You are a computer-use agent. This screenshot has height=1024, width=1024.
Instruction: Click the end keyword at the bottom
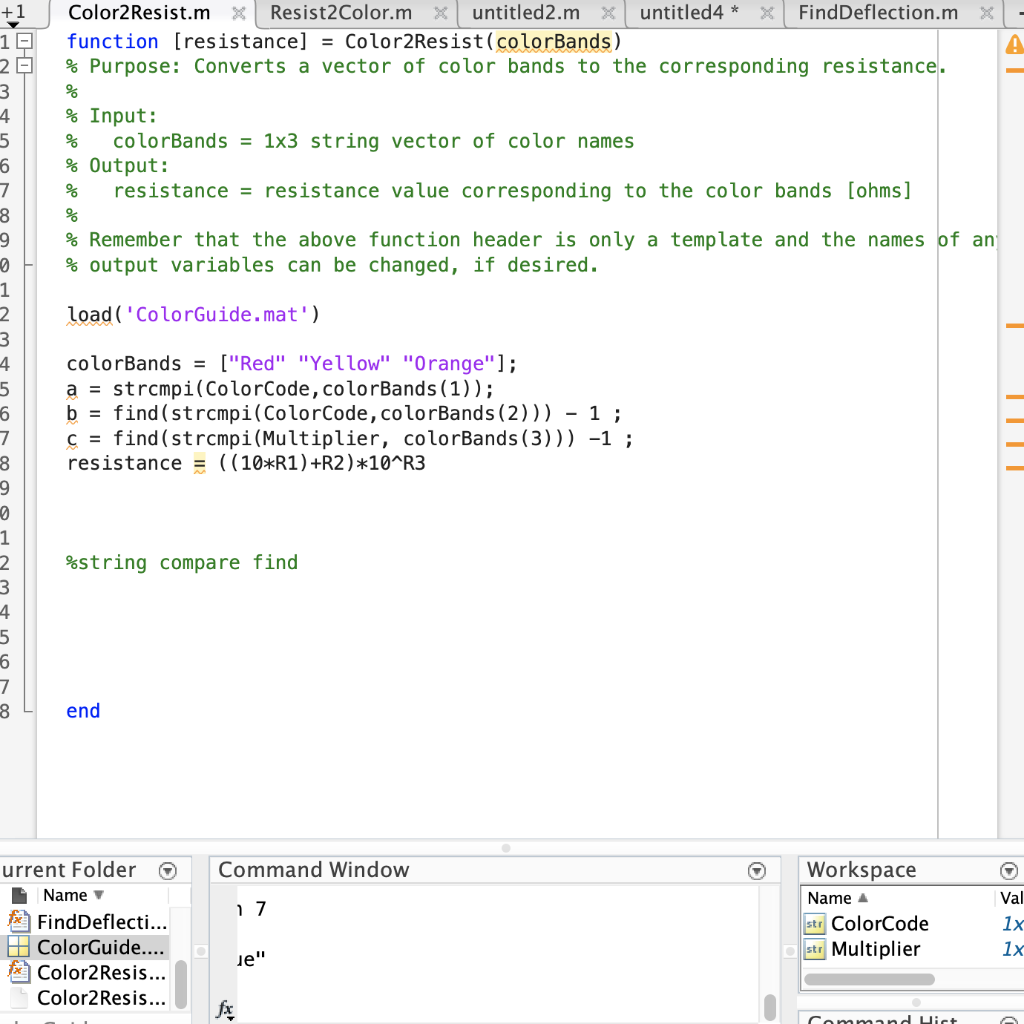[83, 711]
